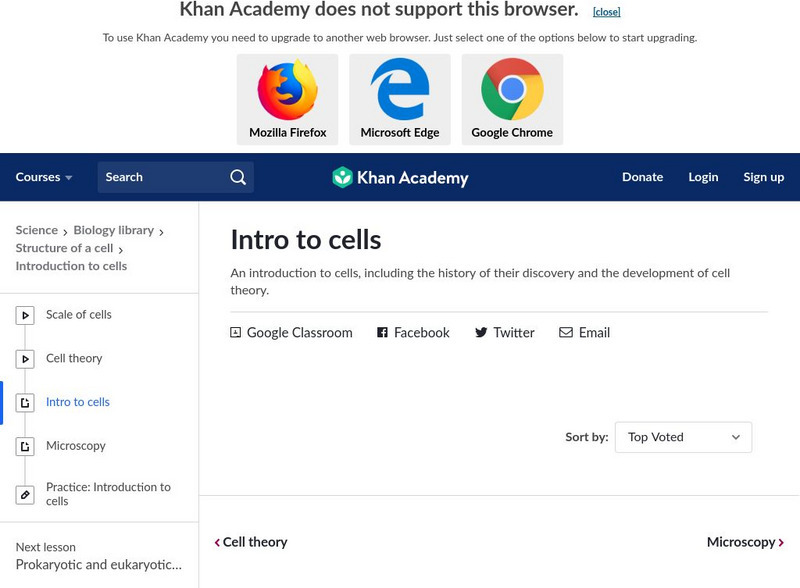Focus the Search input field
This screenshot has width=800, height=588.
pos(160,177)
